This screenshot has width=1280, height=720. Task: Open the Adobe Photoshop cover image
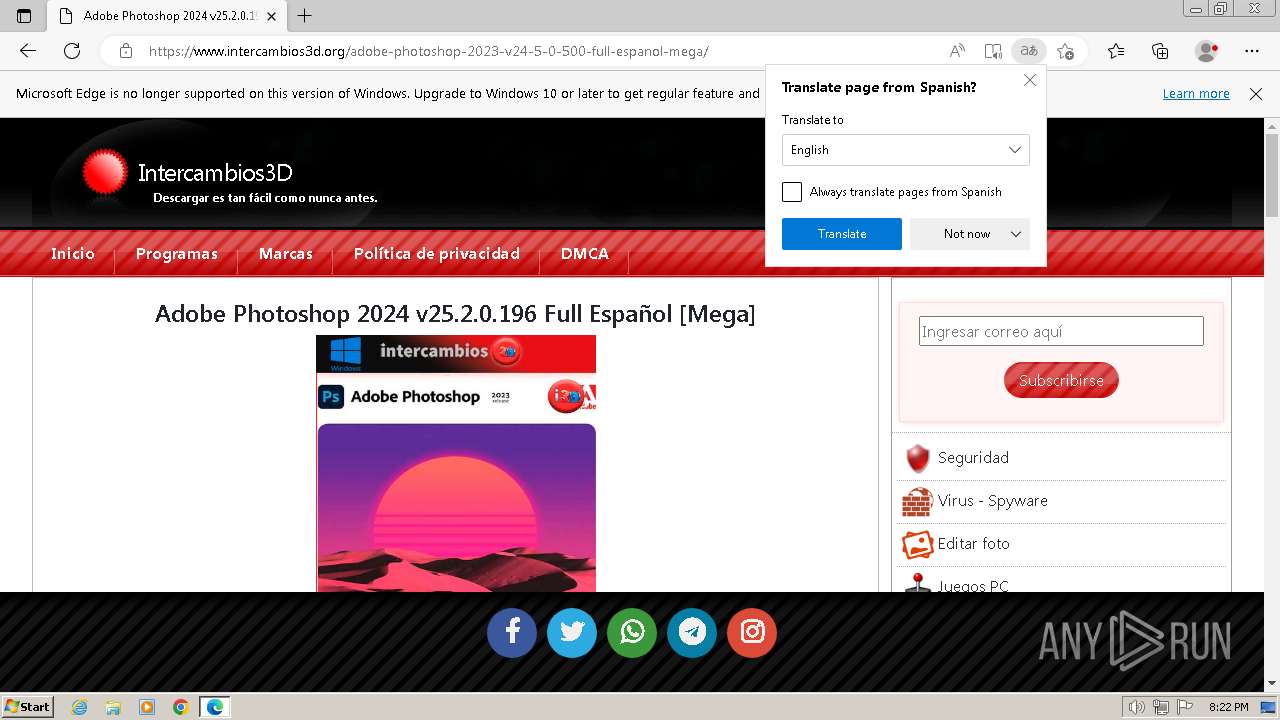pos(456,463)
